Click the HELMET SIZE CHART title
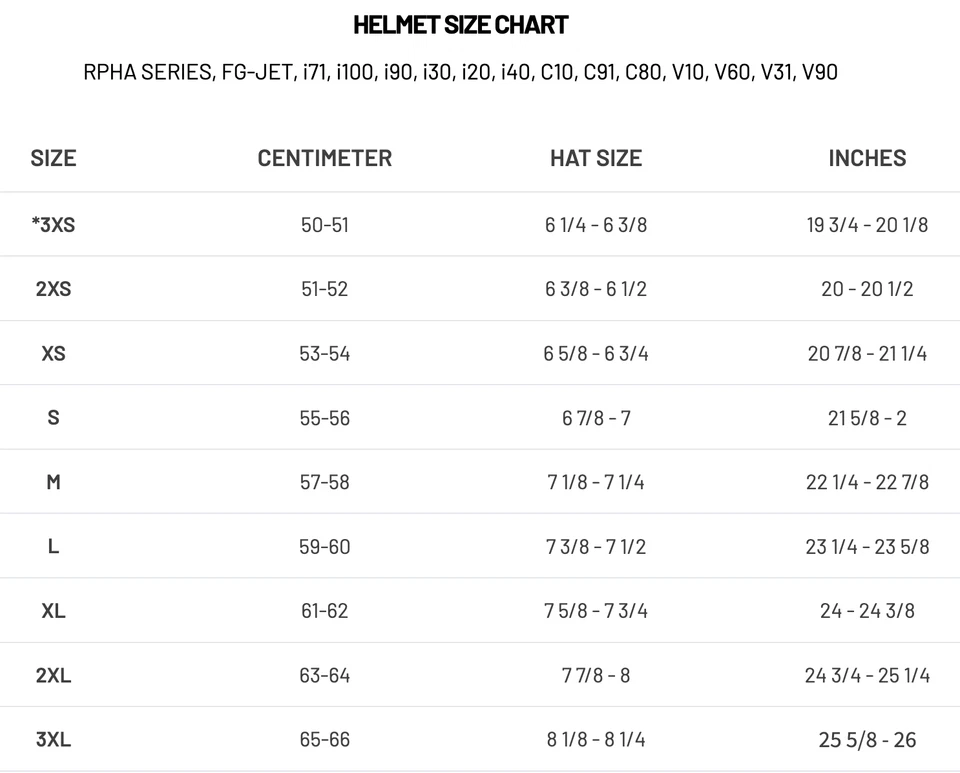This screenshot has width=960, height=773. pos(461,25)
